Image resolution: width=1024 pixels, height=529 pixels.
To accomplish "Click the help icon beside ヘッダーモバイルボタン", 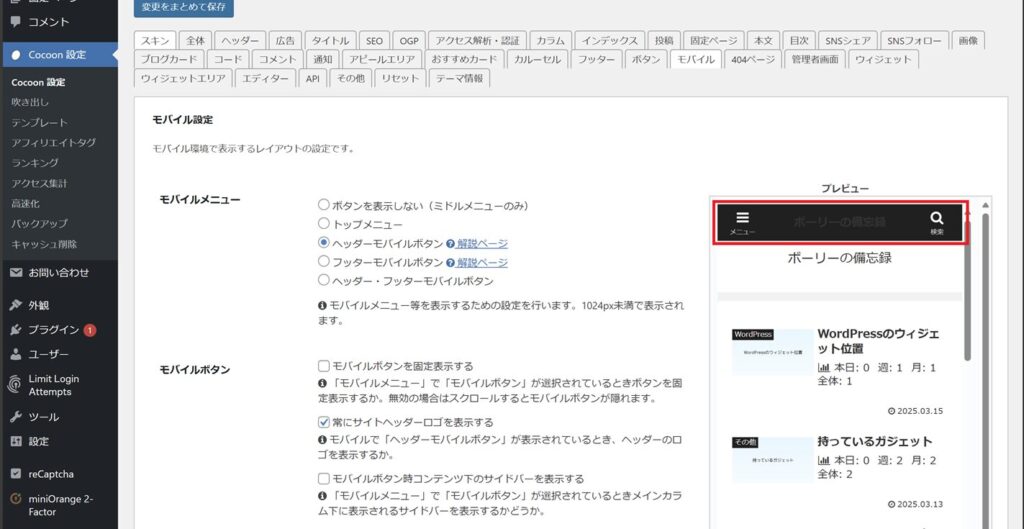I will pyautogui.click(x=451, y=244).
